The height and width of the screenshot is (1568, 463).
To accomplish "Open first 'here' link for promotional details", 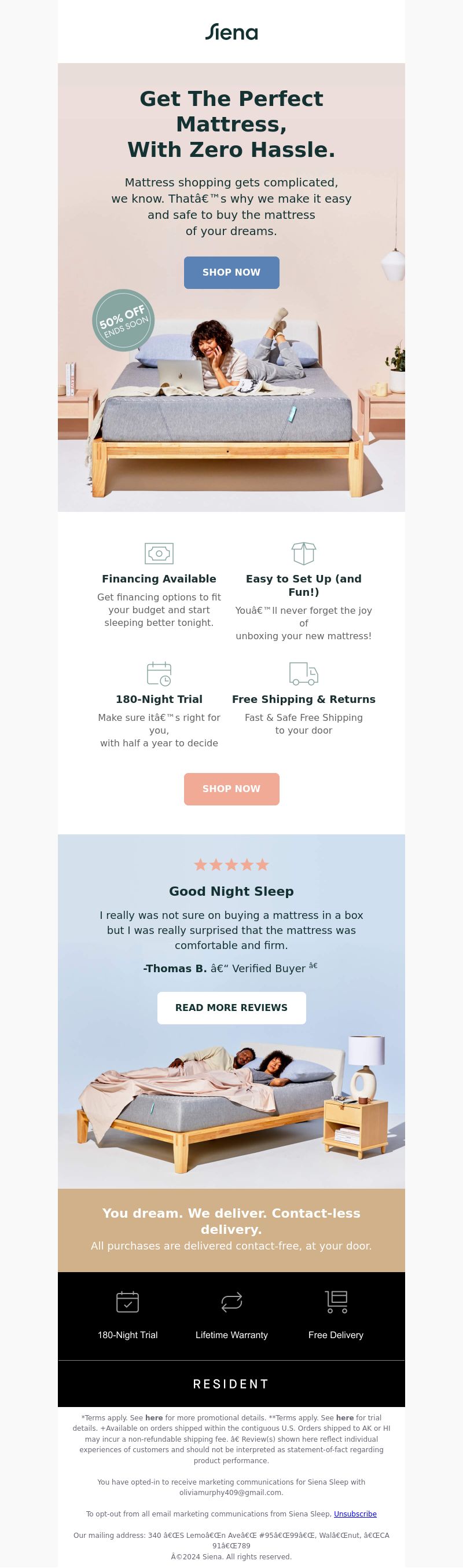I will [154, 1417].
